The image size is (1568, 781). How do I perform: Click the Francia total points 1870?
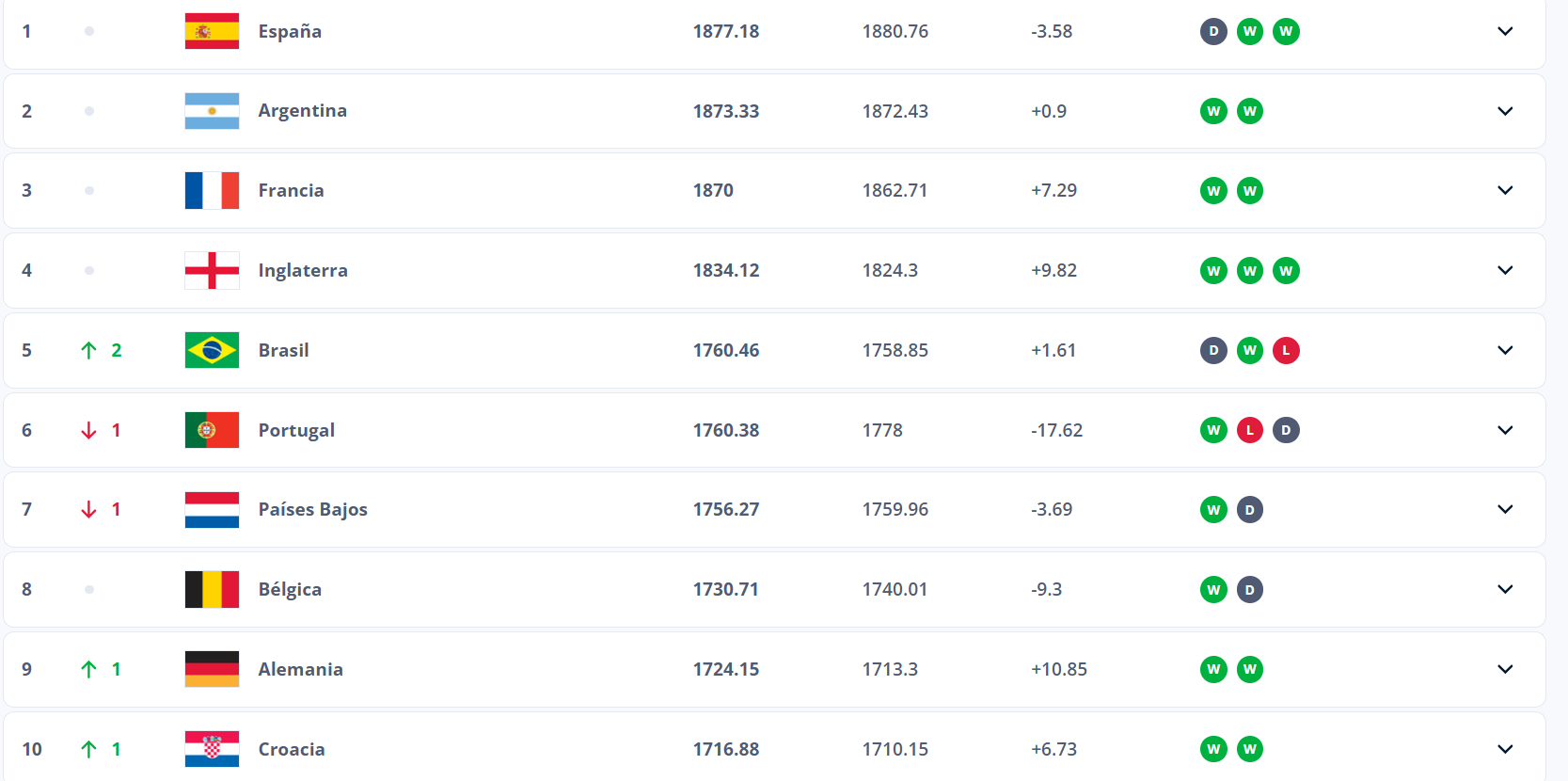click(713, 190)
